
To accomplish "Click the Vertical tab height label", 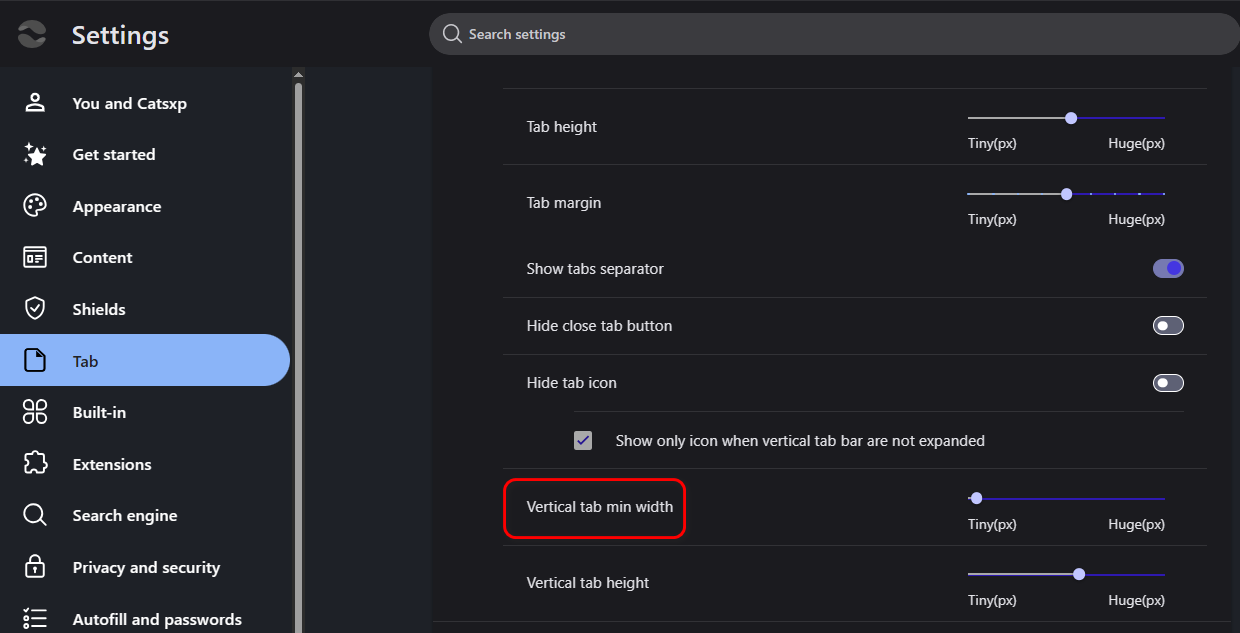I will 588,583.
